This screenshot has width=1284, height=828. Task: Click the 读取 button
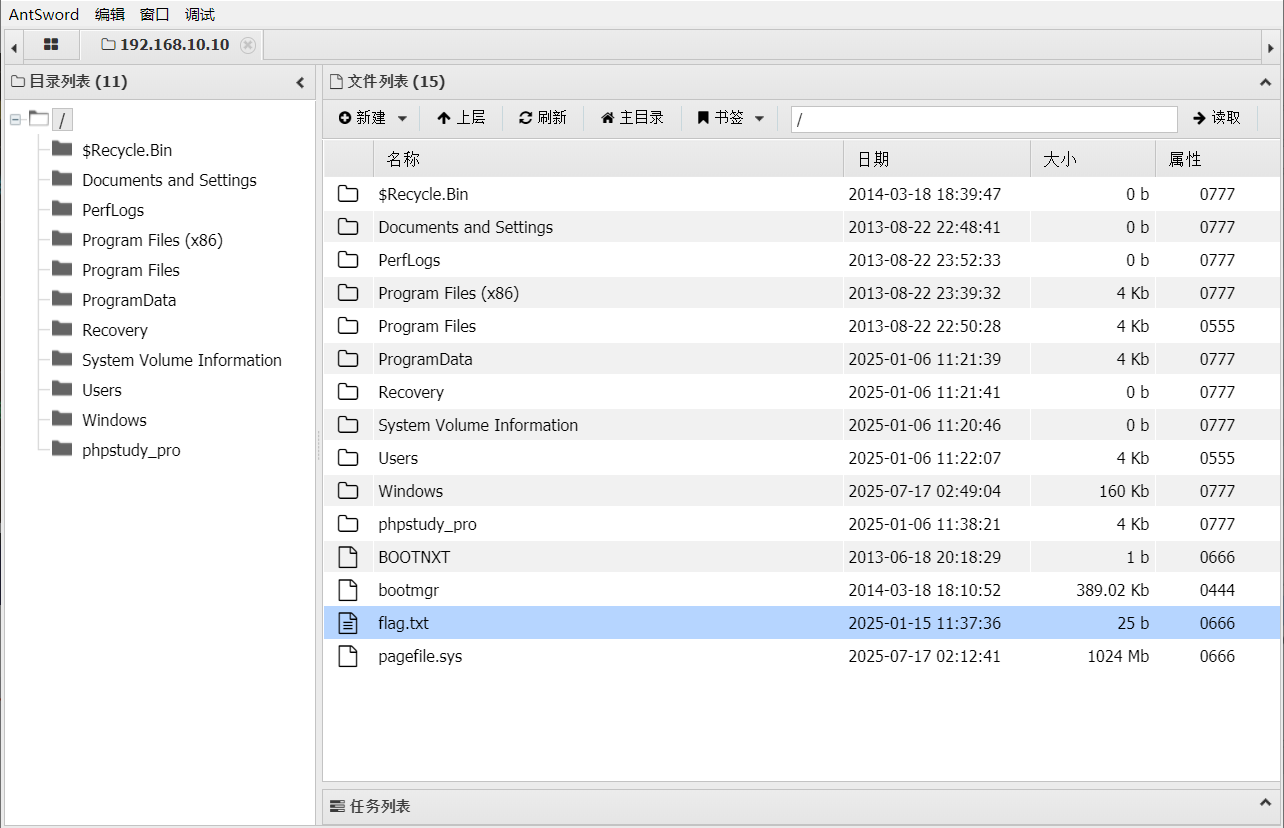tap(1217, 118)
